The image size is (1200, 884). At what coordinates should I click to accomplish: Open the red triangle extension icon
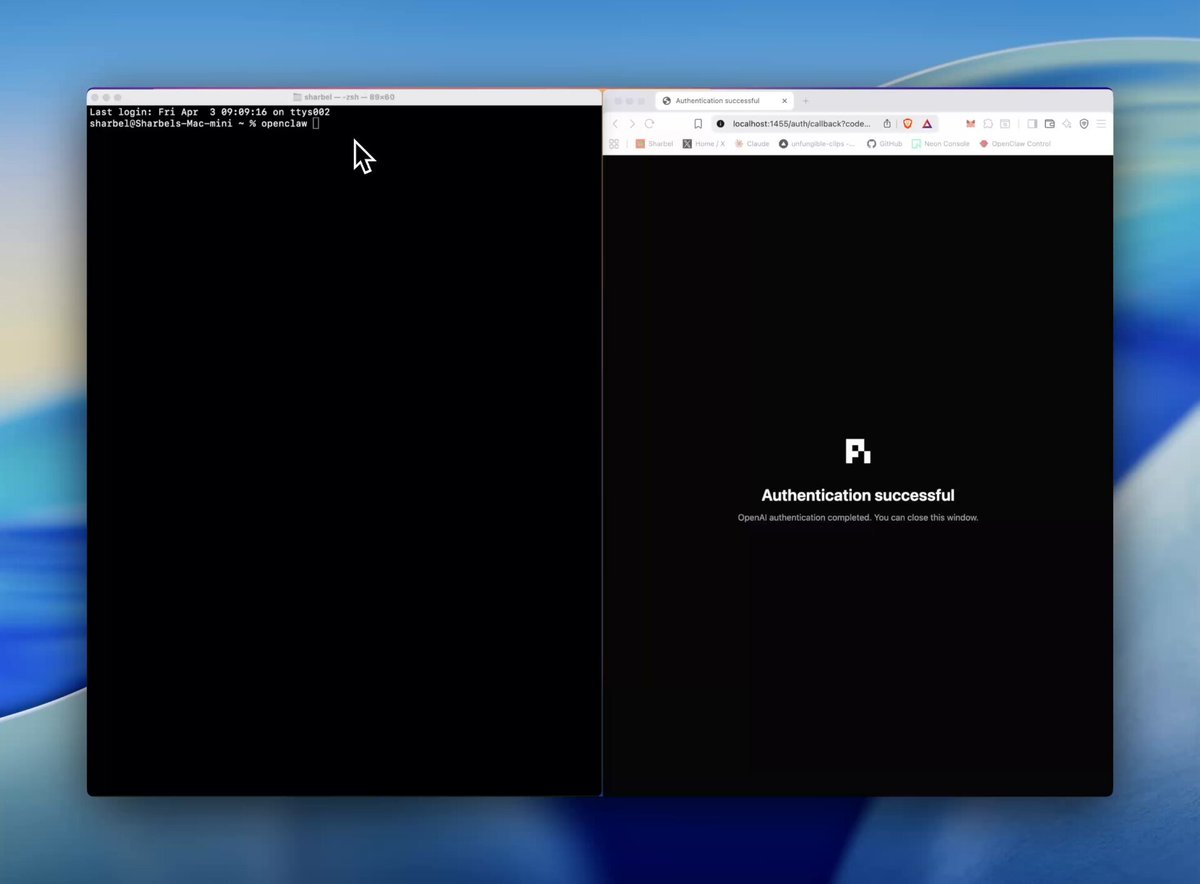[927, 124]
